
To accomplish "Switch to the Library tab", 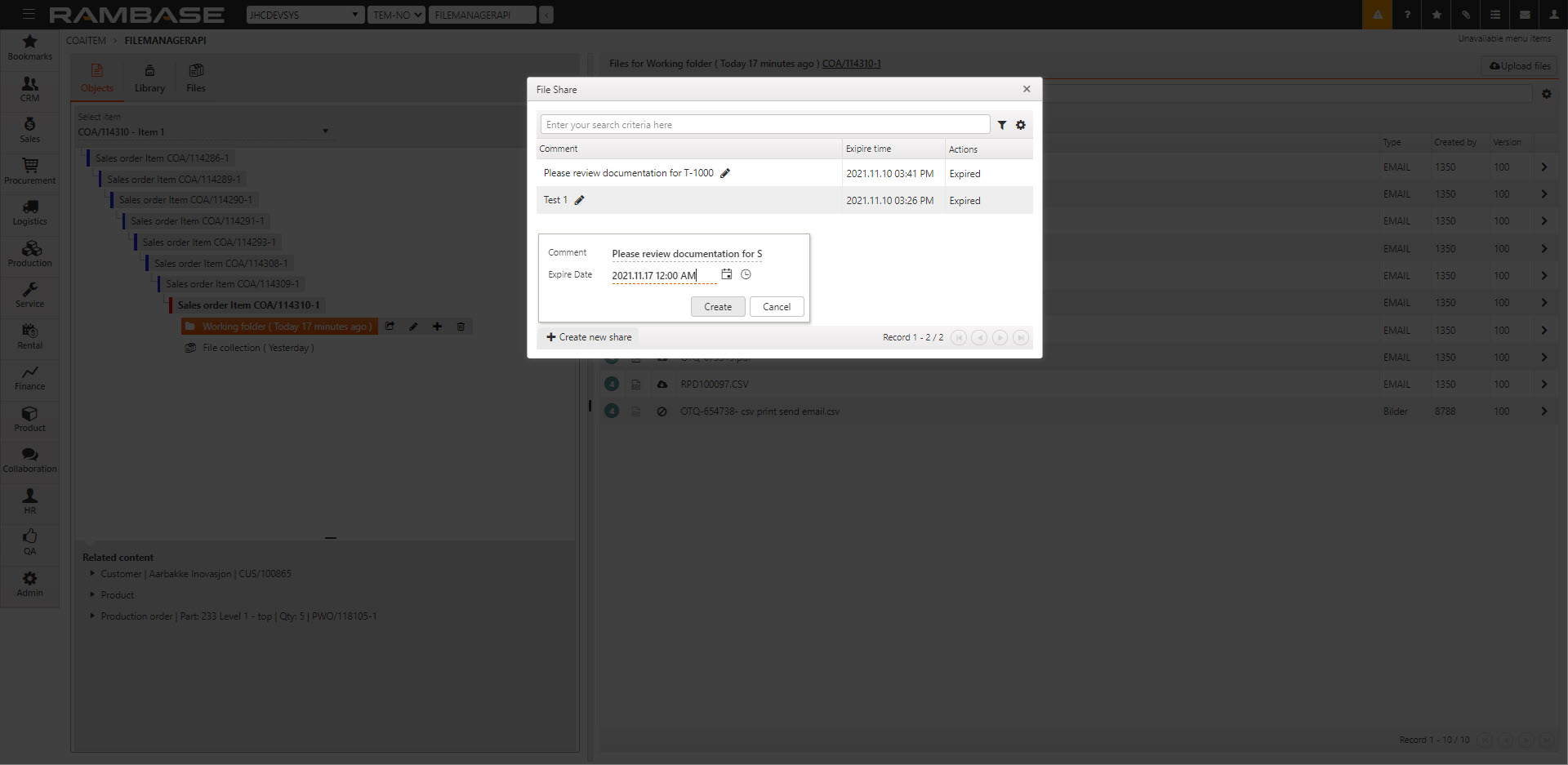I will (149, 78).
